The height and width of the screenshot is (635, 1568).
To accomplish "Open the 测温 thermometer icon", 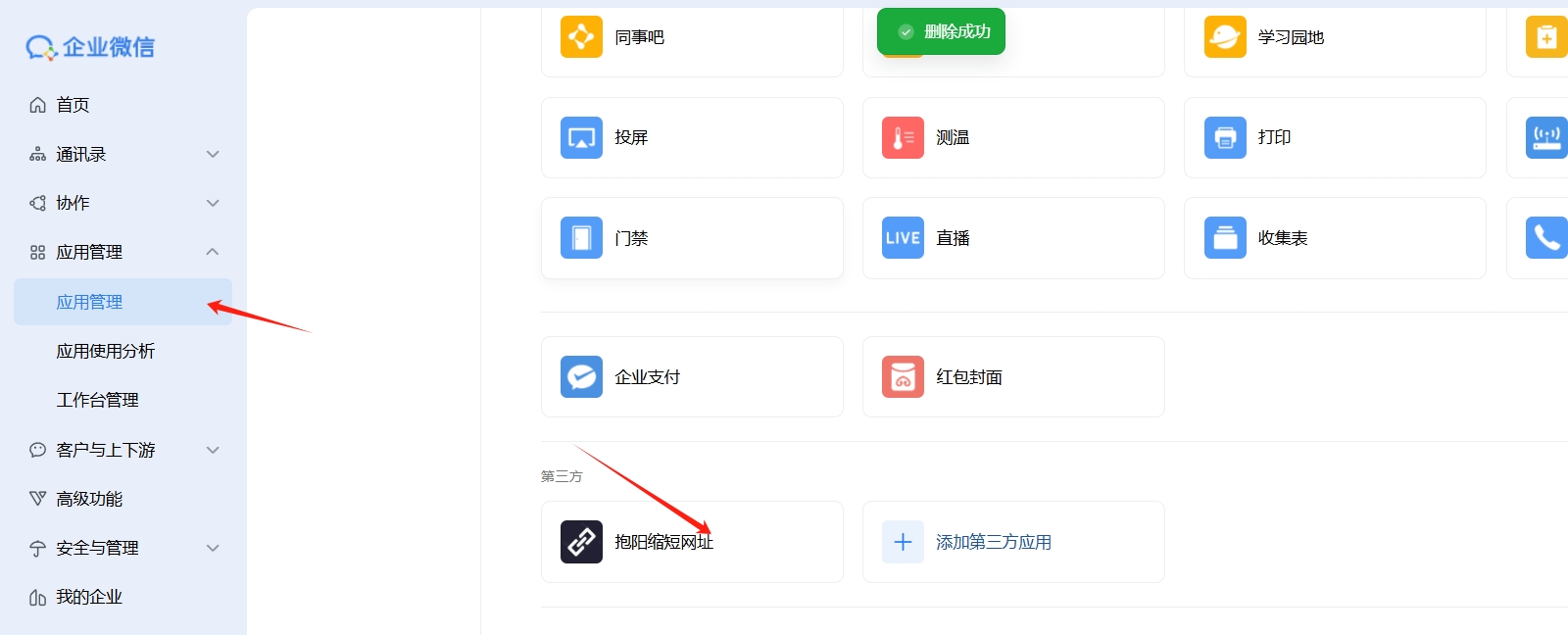I will (x=903, y=138).
